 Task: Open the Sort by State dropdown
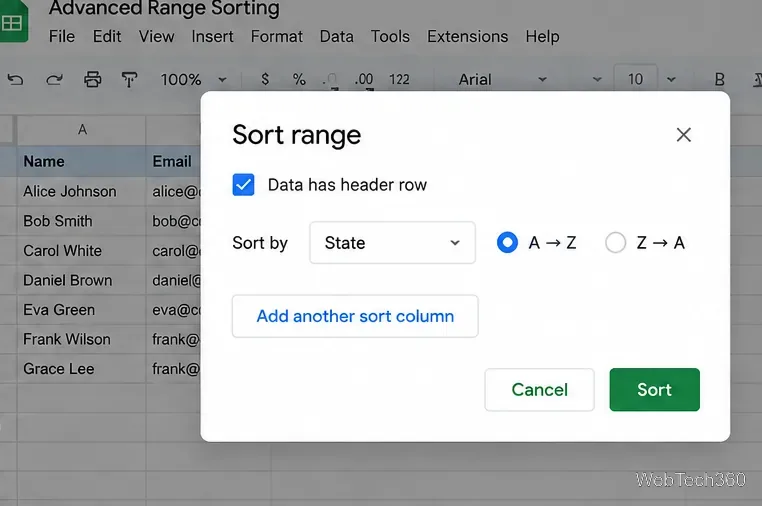coord(392,243)
